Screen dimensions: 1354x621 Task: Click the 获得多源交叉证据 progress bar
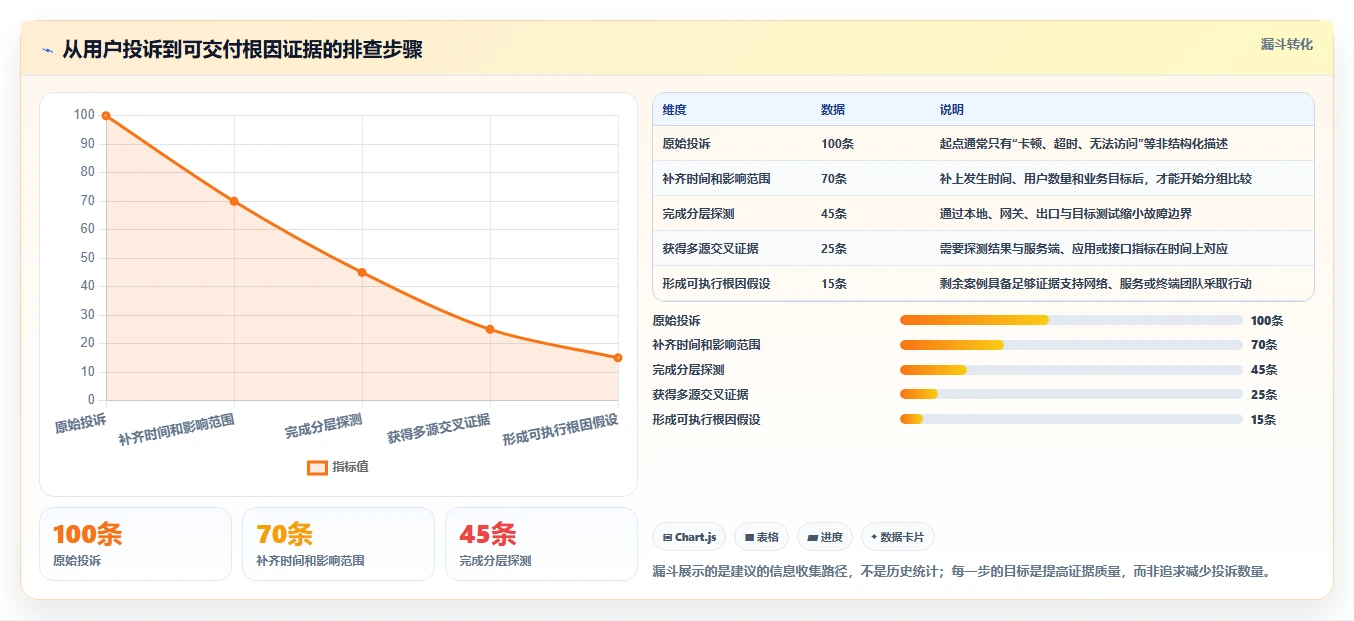[1071, 395]
